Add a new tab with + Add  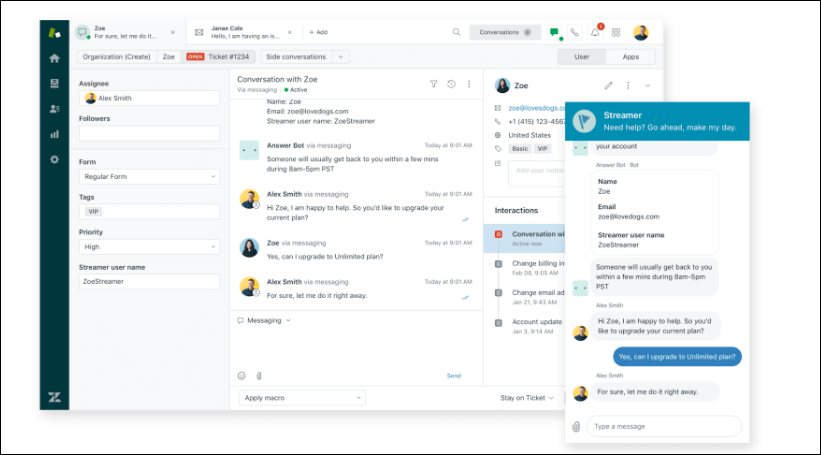tap(318, 32)
